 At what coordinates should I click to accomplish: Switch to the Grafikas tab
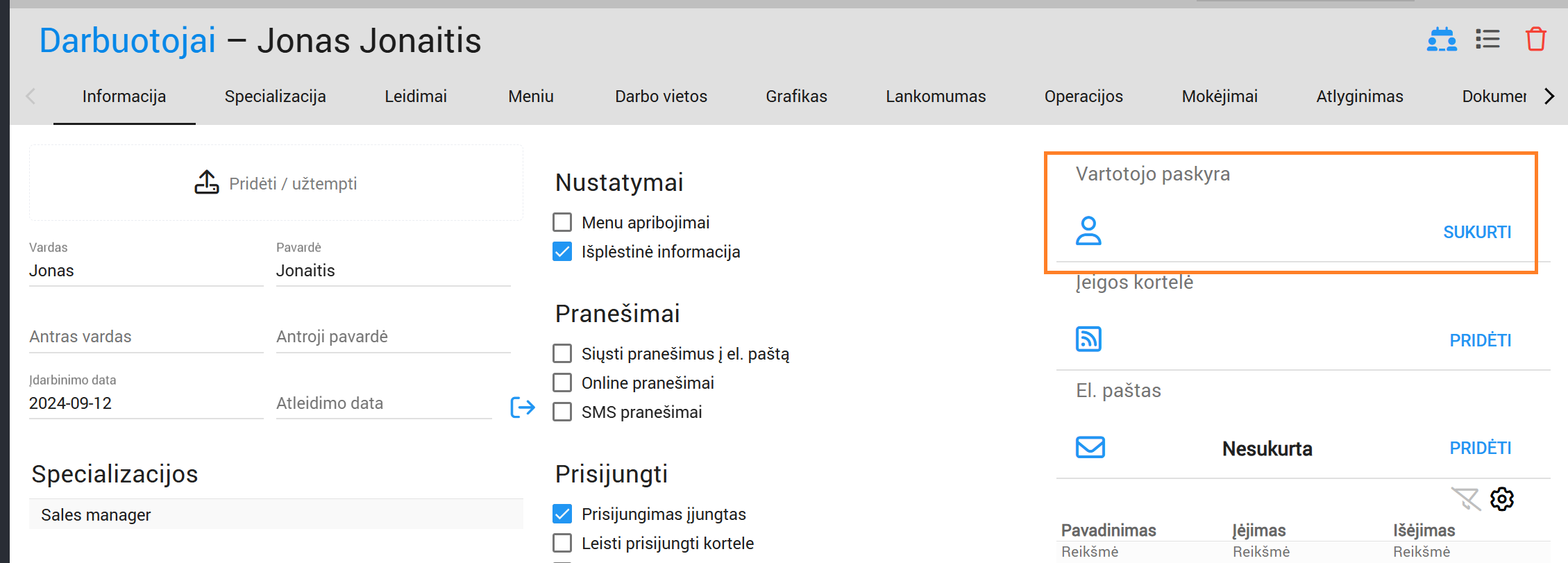coord(796,96)
